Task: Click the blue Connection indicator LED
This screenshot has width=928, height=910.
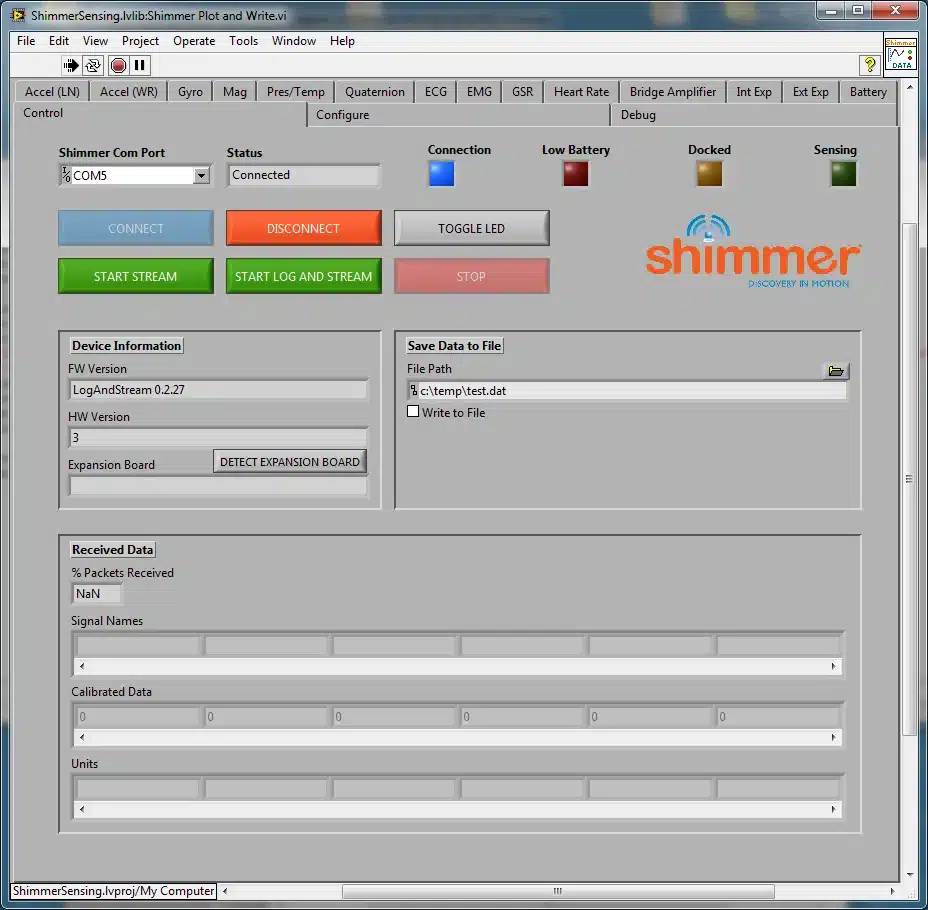Action: (442, 174)
